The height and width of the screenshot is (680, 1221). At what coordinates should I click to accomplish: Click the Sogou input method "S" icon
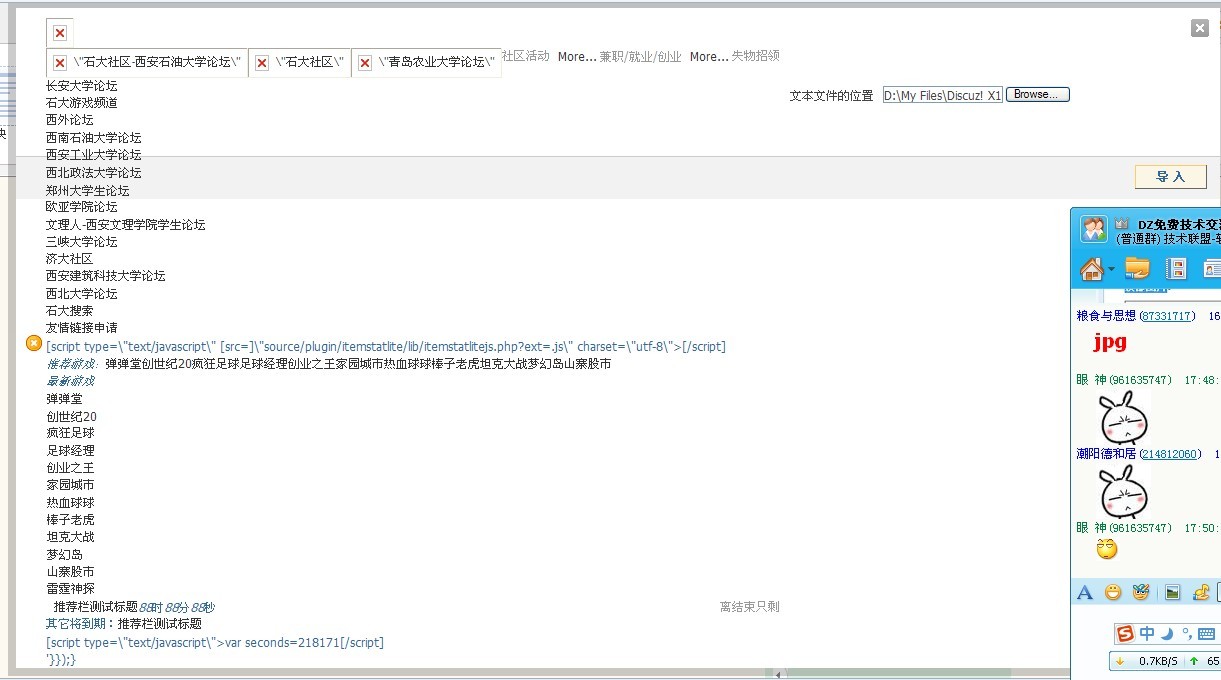click(1126, 634)
